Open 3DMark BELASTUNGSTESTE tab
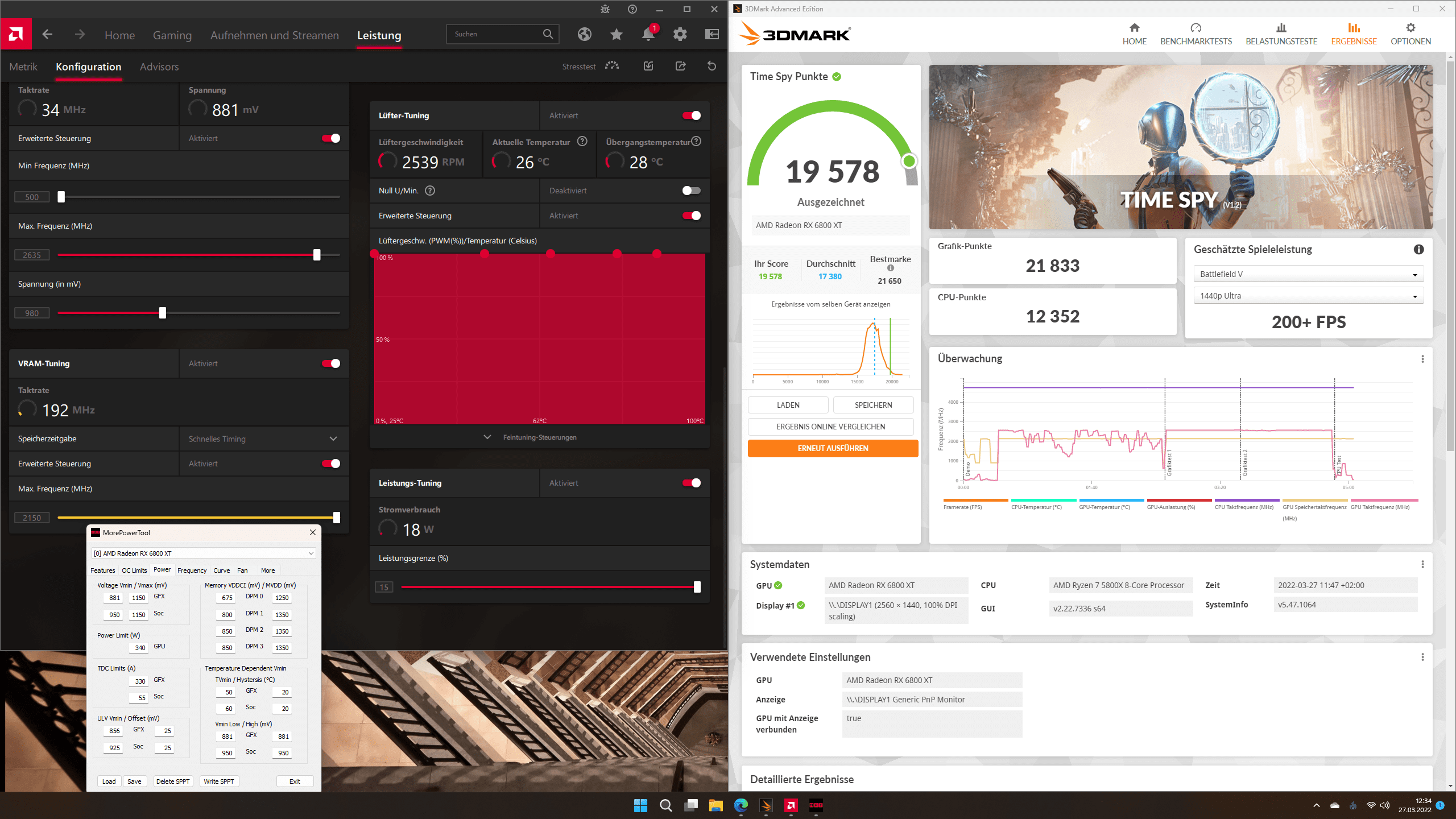 (1281, 34)
